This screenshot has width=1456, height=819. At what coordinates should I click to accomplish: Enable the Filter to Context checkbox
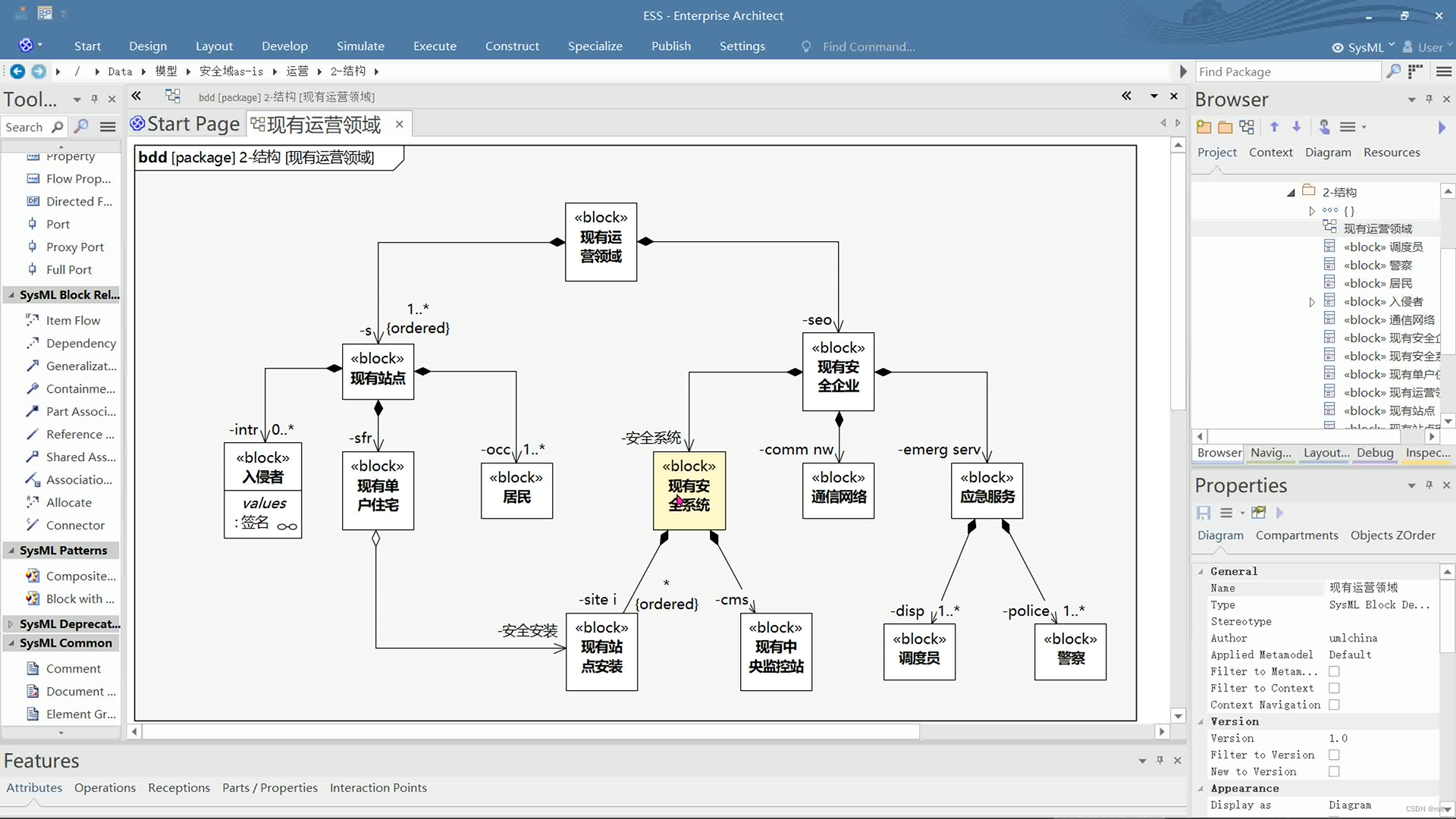click(x=1335, y=688)
